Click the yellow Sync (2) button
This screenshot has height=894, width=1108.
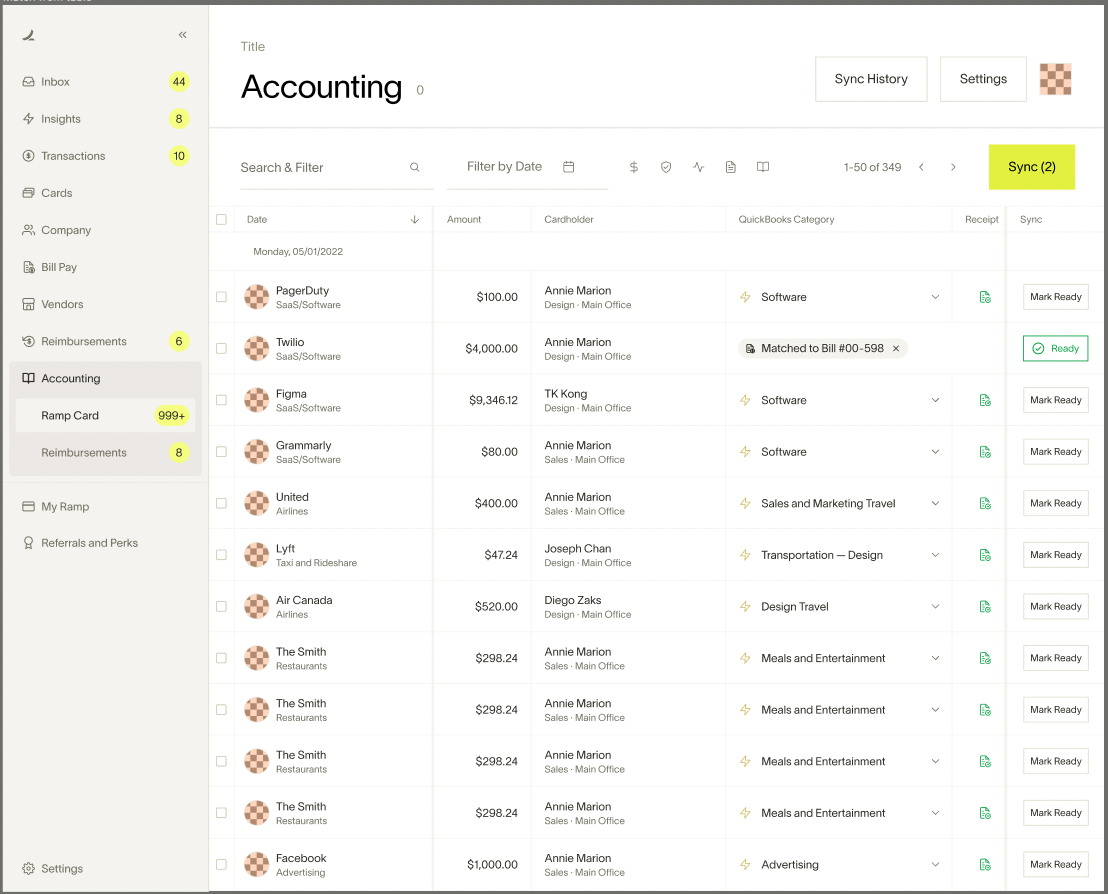[1032, 167]
